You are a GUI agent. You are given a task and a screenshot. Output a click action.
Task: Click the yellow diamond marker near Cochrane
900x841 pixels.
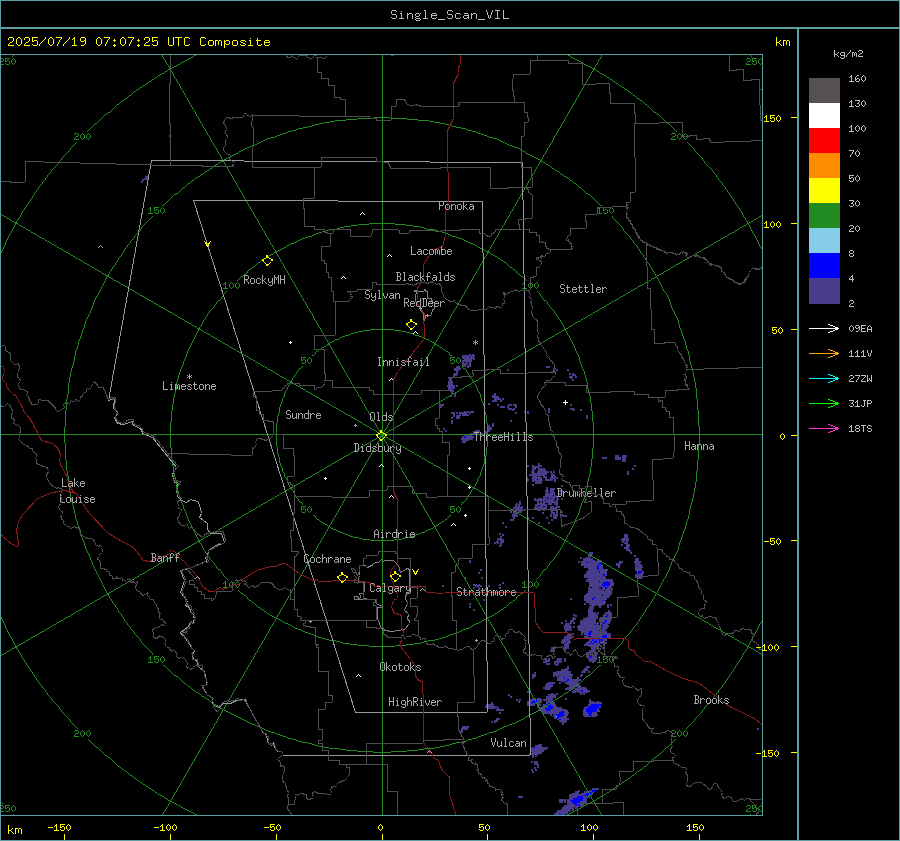point(343,577)
